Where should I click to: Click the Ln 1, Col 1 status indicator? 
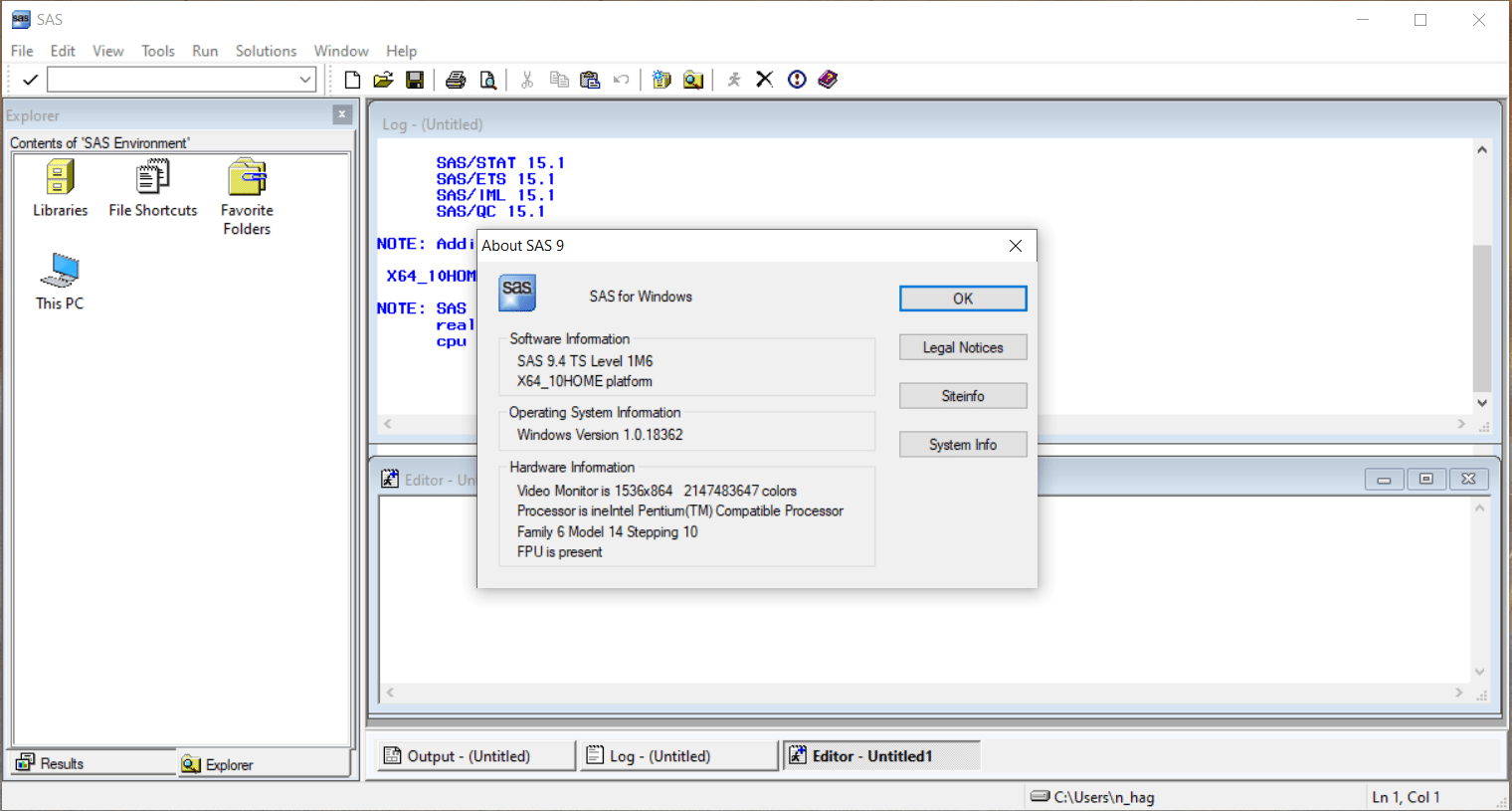(1406, 797)
